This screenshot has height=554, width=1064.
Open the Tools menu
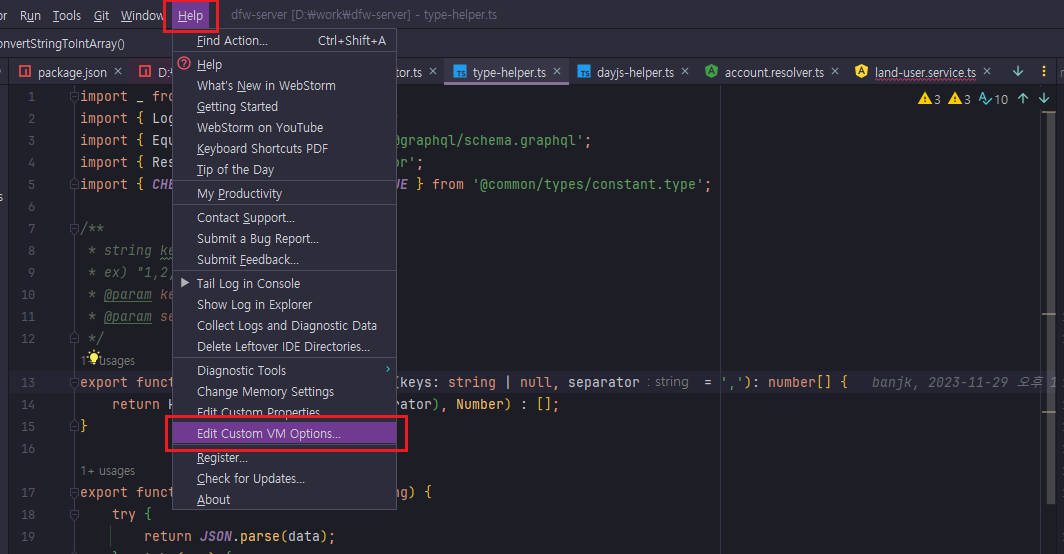tap(66, 16)
